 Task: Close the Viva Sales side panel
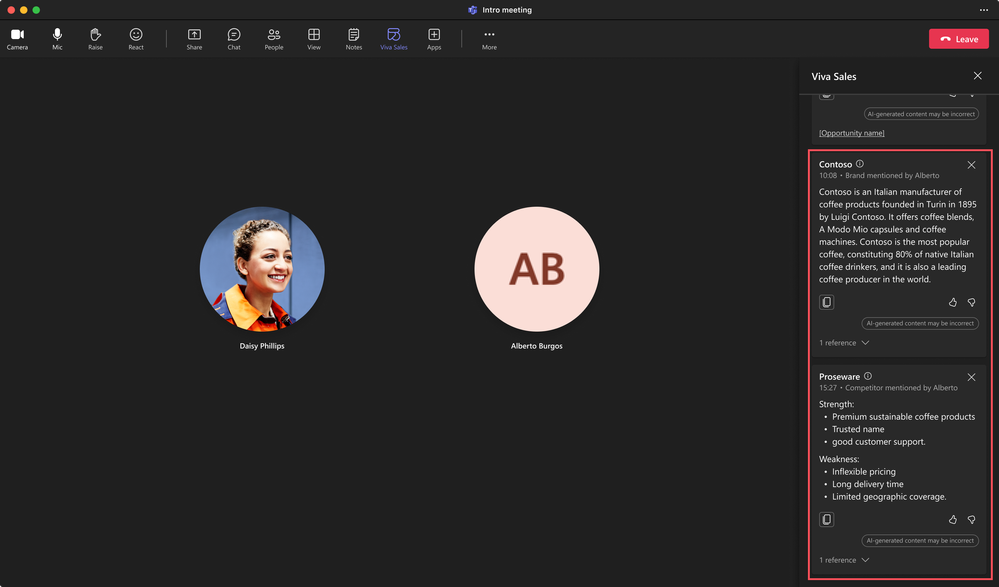pos(977,76)
